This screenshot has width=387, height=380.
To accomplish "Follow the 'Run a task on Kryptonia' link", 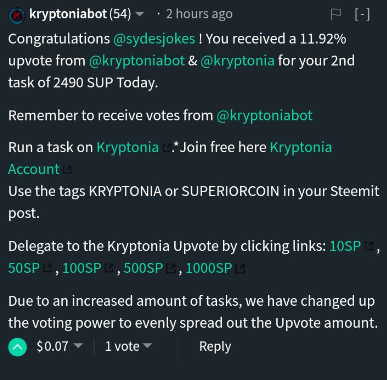I will [x=128, y=147].
